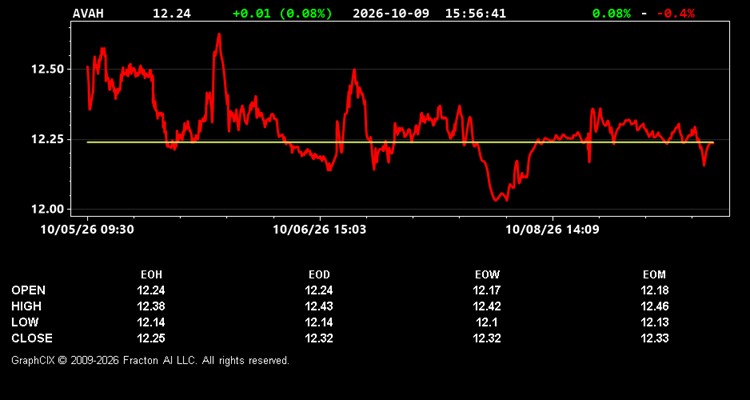Image resolution: width=750 pixels, height=400 pixels.
Task: Select the EOW column header
Action: [487, 275]
